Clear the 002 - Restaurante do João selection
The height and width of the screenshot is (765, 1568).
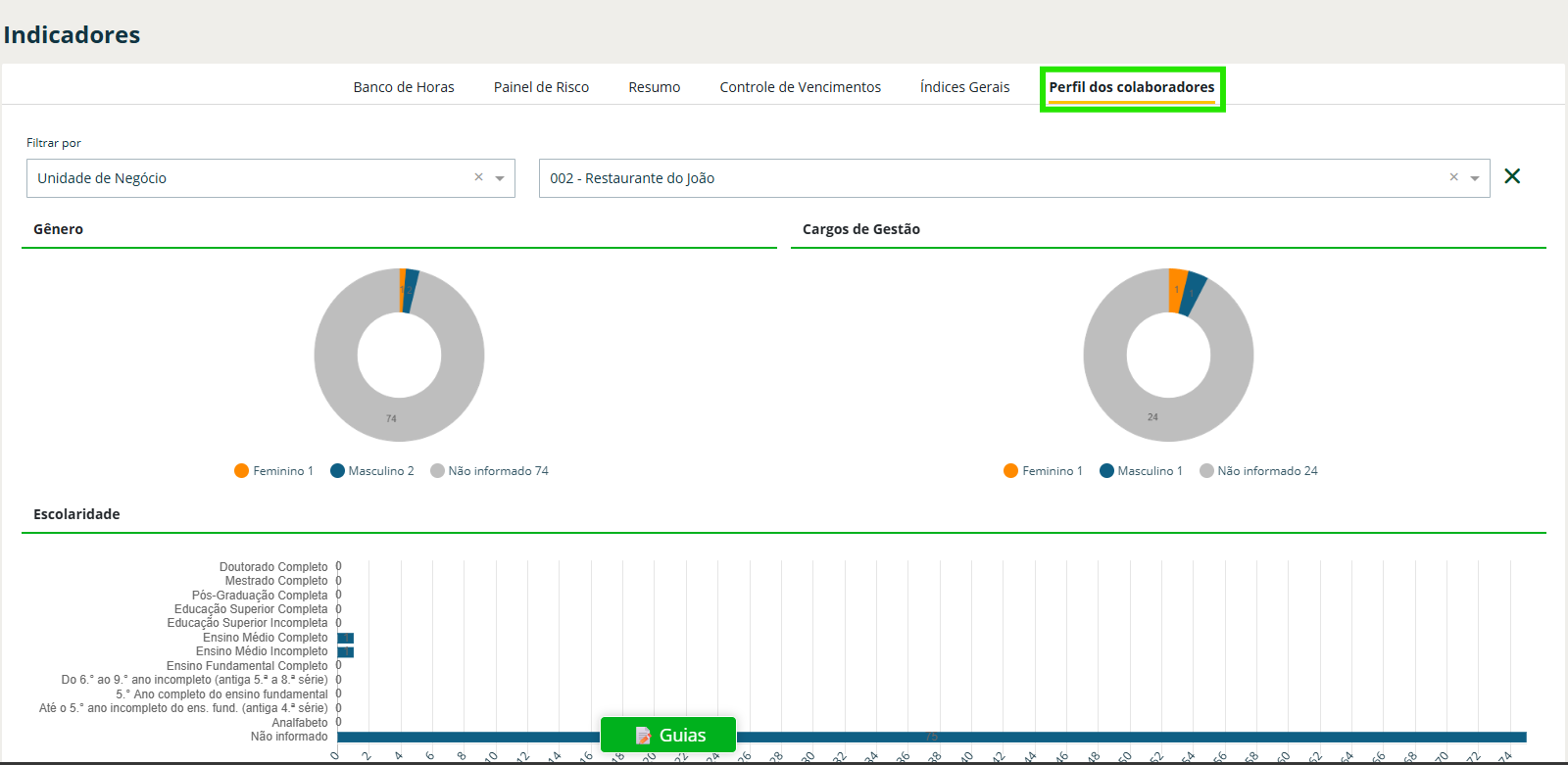(1453, 177)
